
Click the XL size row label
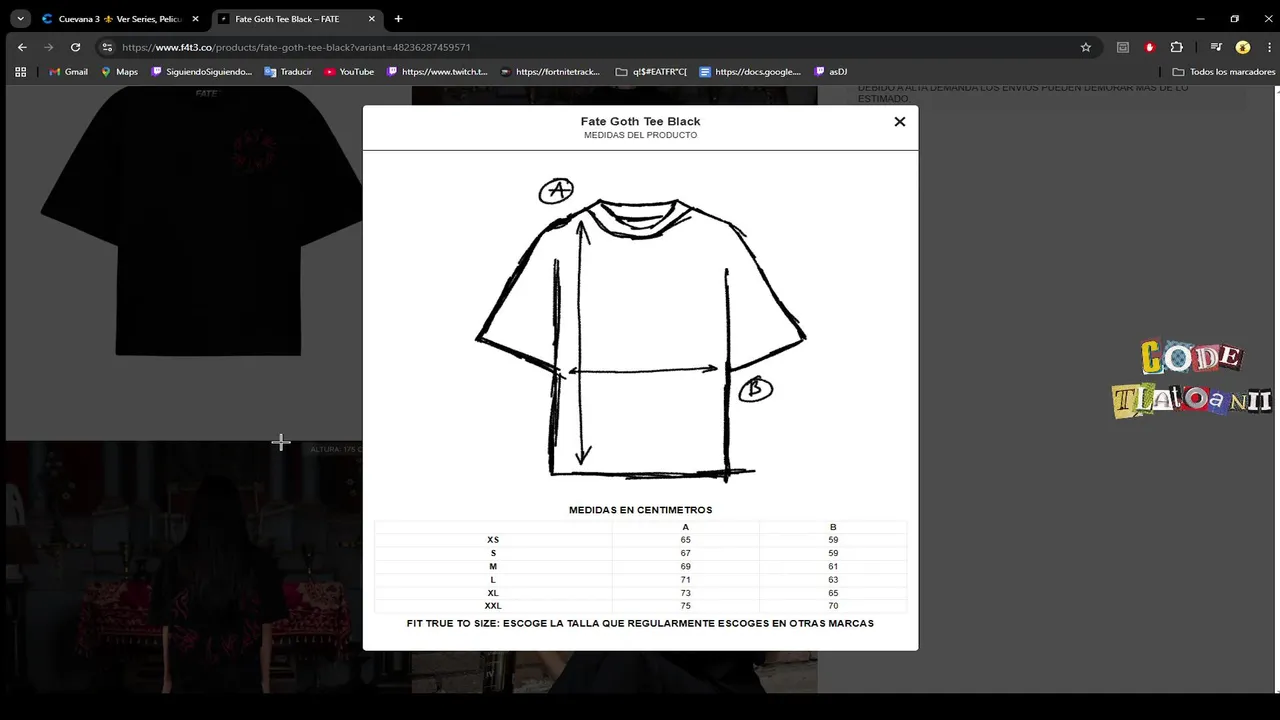tap(493, 593)
